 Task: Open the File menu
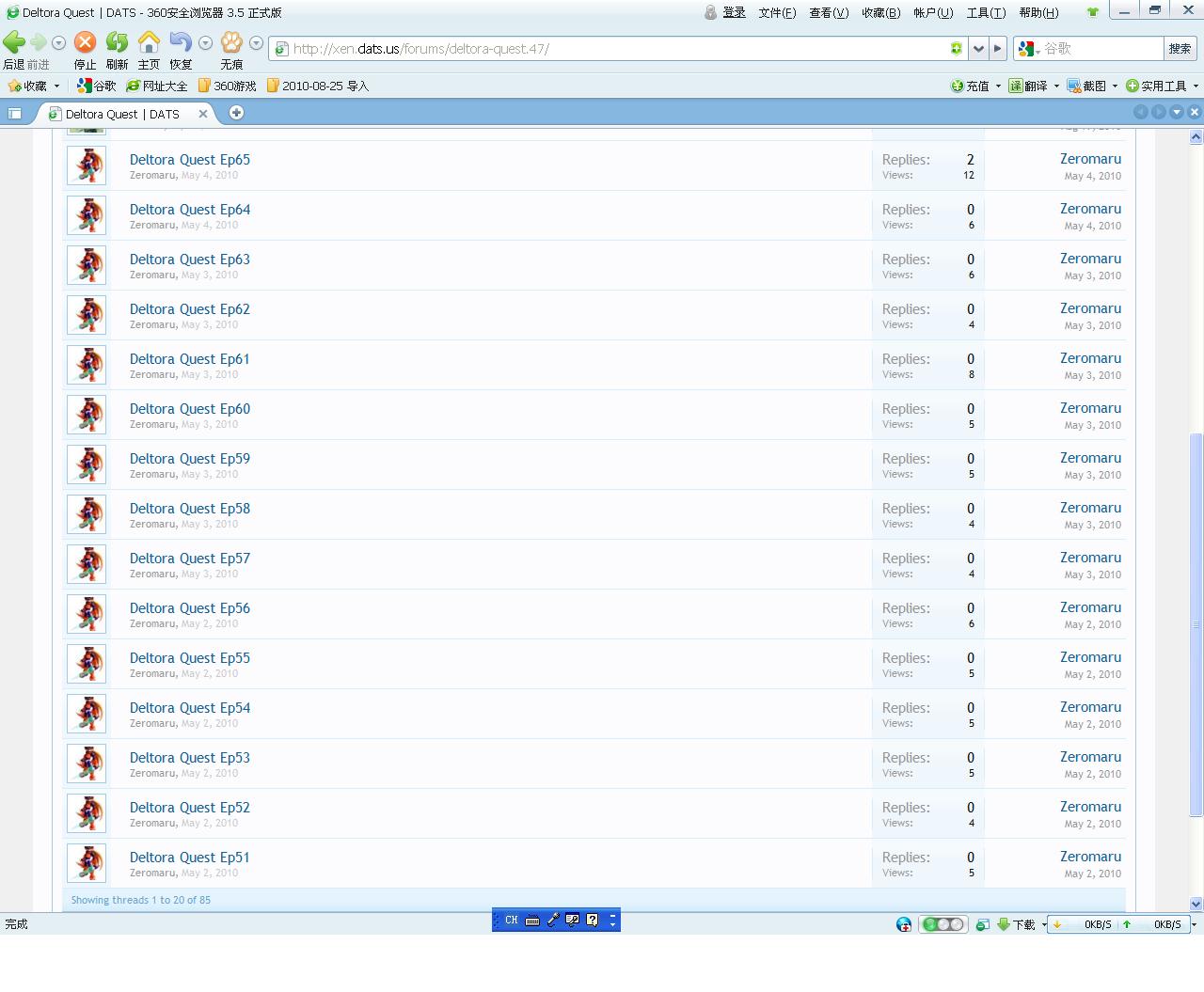[x=777, y=12]
